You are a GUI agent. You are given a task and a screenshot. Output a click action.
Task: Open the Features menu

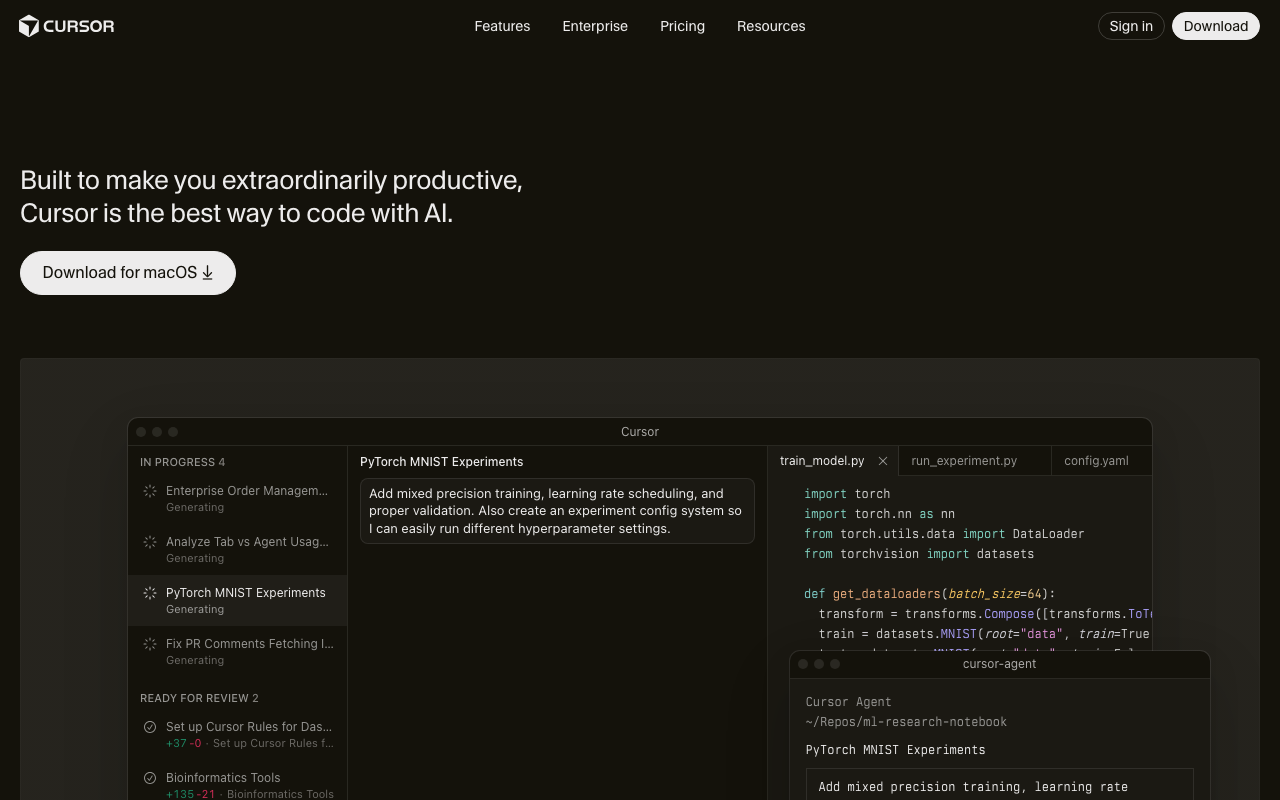502,26
